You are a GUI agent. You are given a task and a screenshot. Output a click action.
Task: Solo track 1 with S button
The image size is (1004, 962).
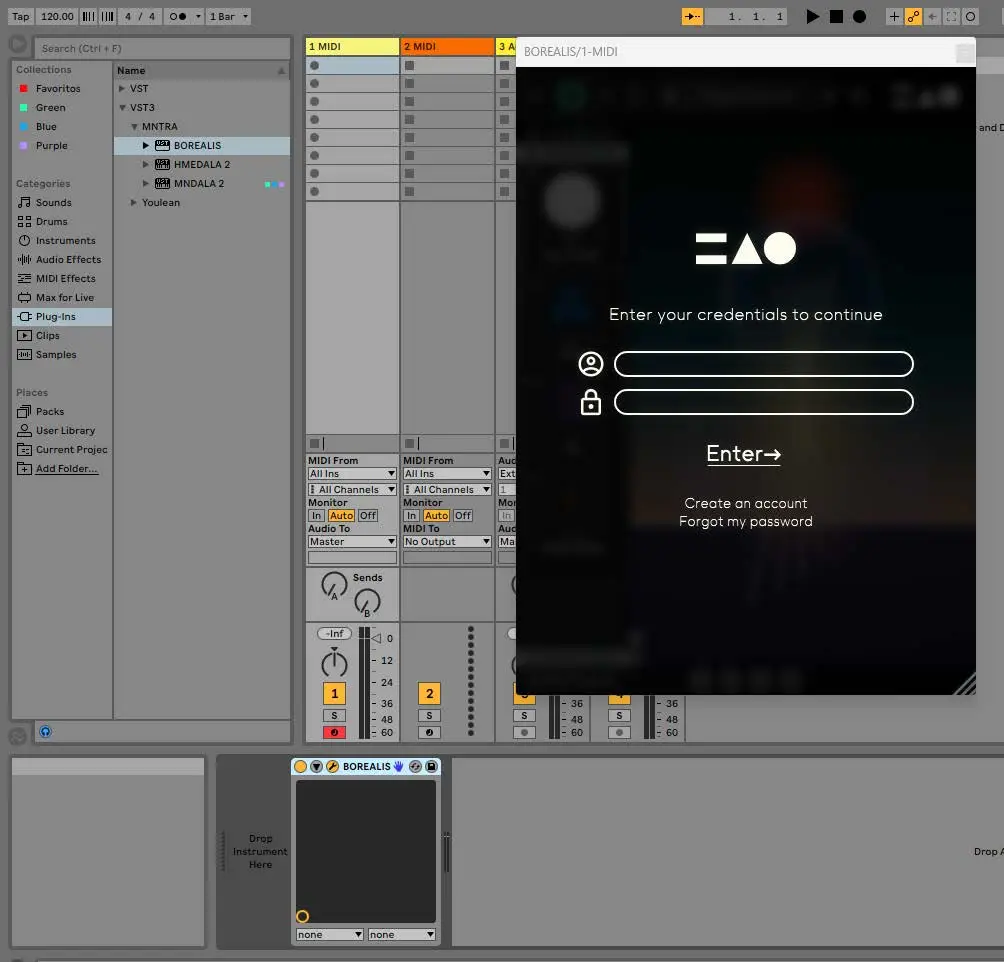(x=334, y=716)
